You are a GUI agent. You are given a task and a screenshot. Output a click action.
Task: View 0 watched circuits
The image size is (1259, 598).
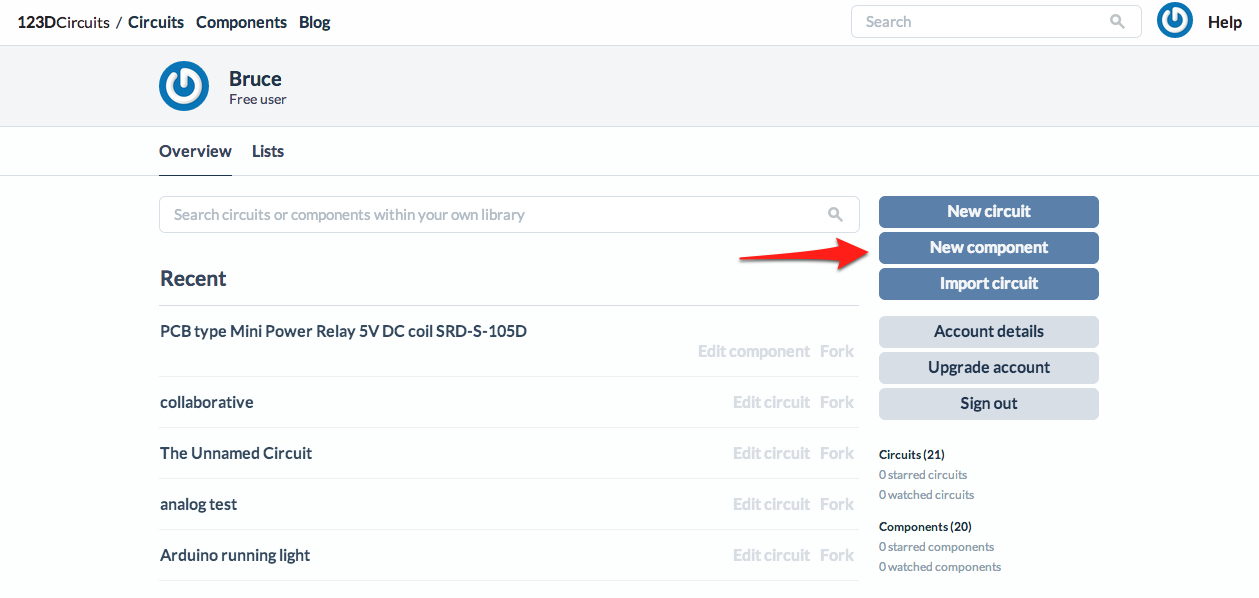coord(926,495)
